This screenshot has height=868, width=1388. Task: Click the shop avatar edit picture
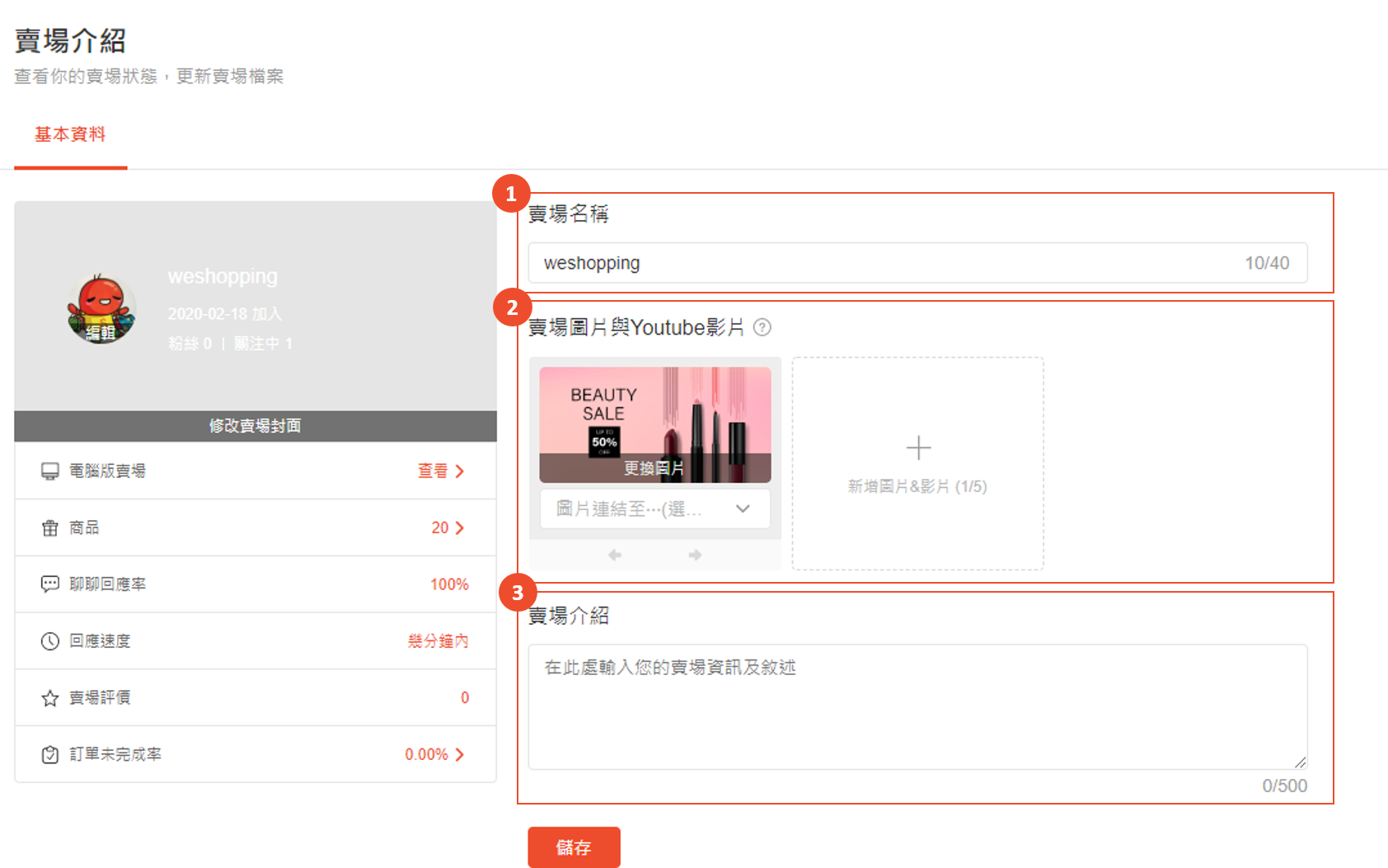pos(101,310)
